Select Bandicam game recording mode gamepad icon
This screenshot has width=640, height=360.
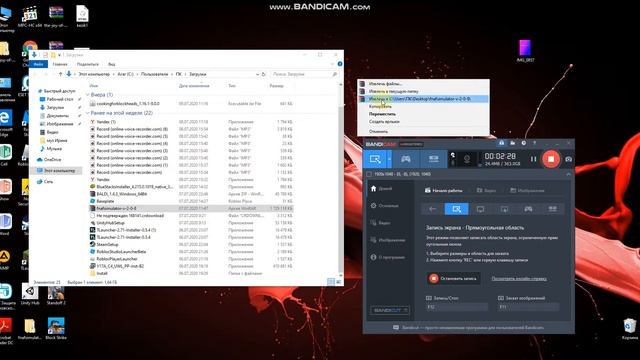click(x=405, y=159)
